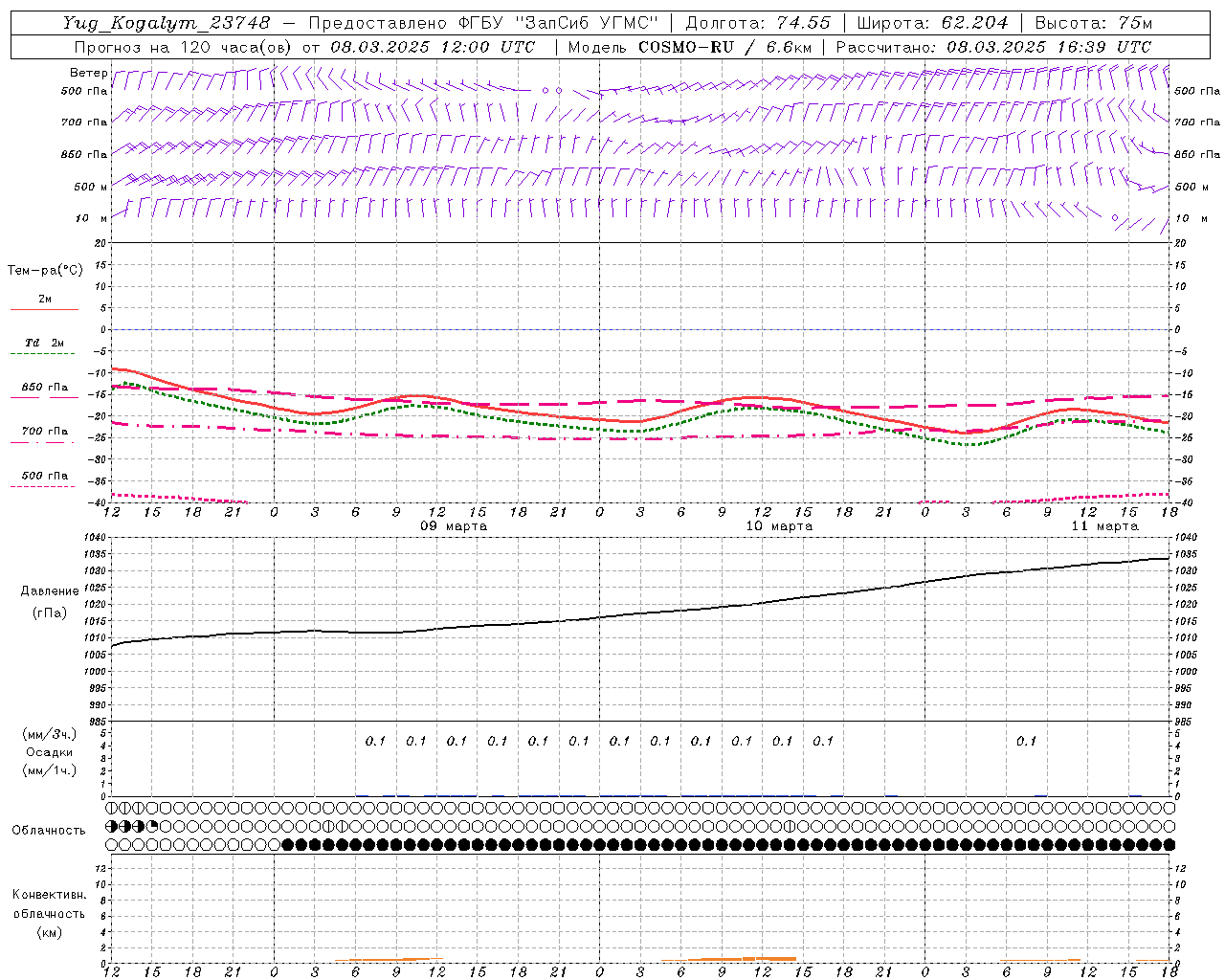The width and height of the screenshot is (1225, 980).
Task: Click the Осадки precipitation label
Action: pyautogui.click(x=50, y=752)
